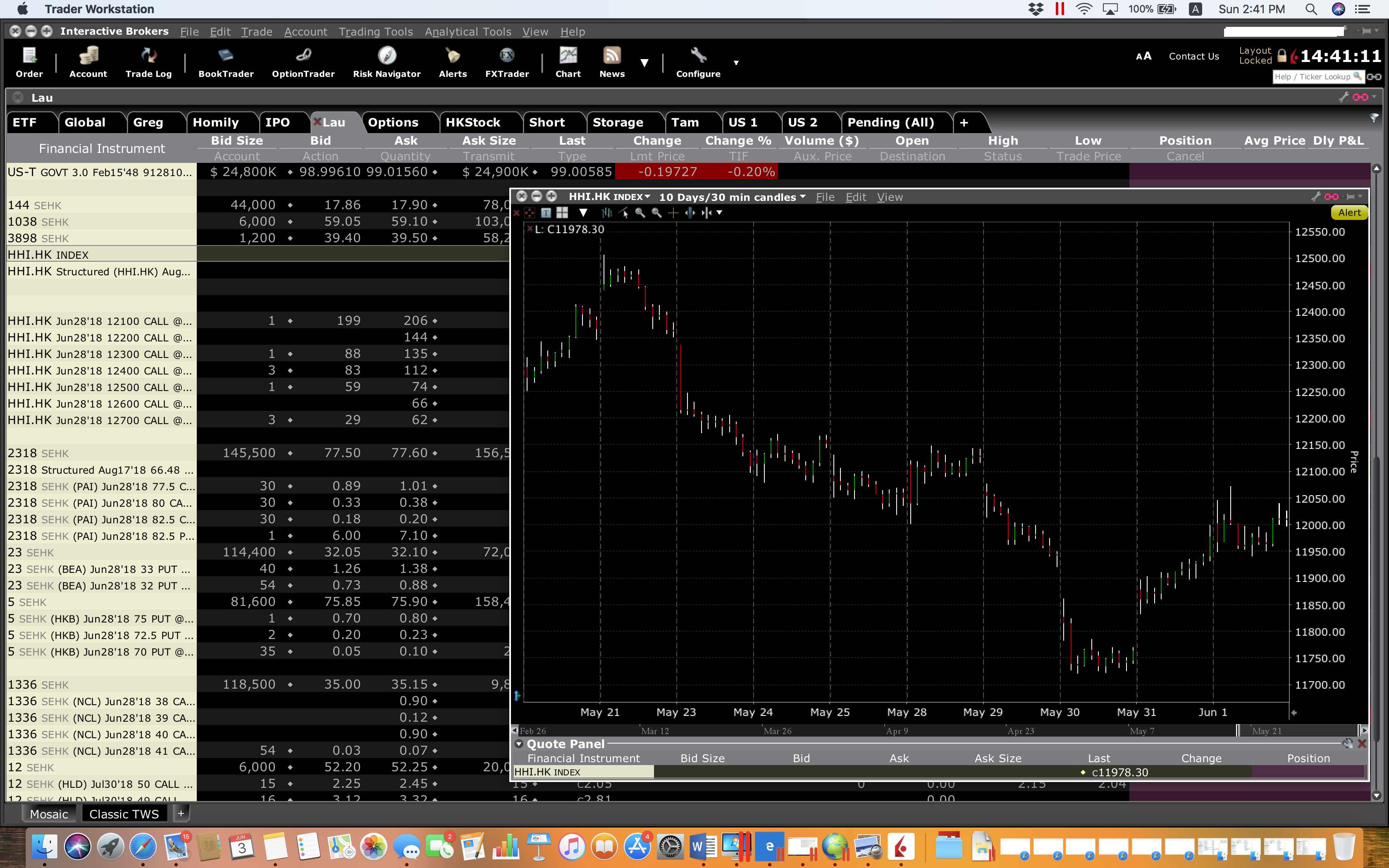The image size is (1389, 868).
Task: Expand toolbar overflow arrow next to News
Action: (x=644, y=62)
